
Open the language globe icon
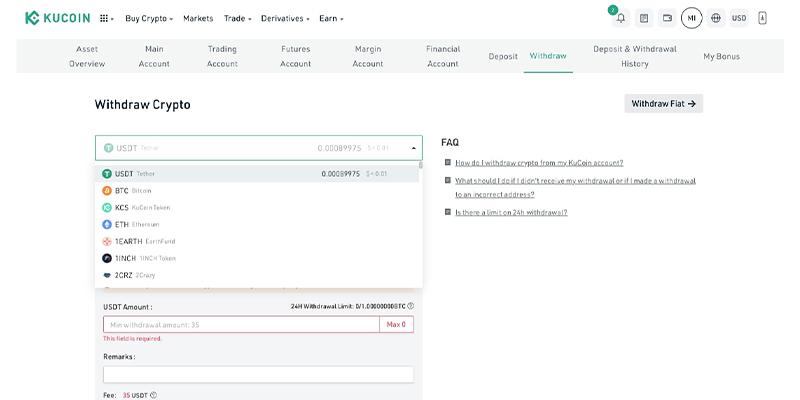click(x=716, y=18)
